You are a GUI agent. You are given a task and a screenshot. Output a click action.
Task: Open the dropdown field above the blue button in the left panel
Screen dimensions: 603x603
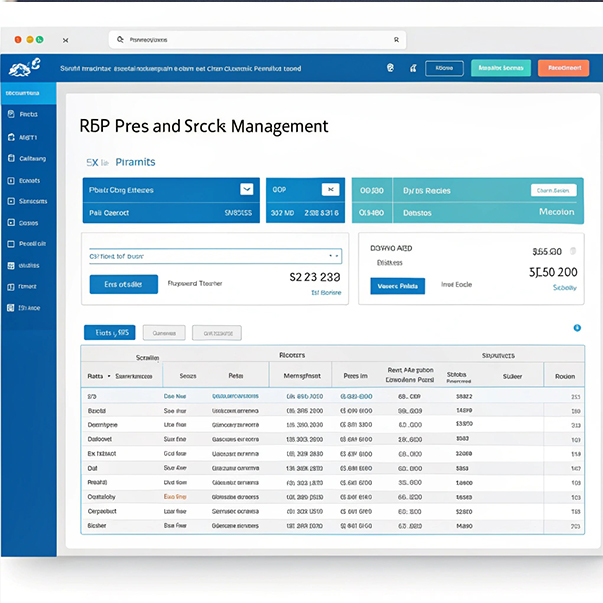pyautogui.click(x=215, y=256)
